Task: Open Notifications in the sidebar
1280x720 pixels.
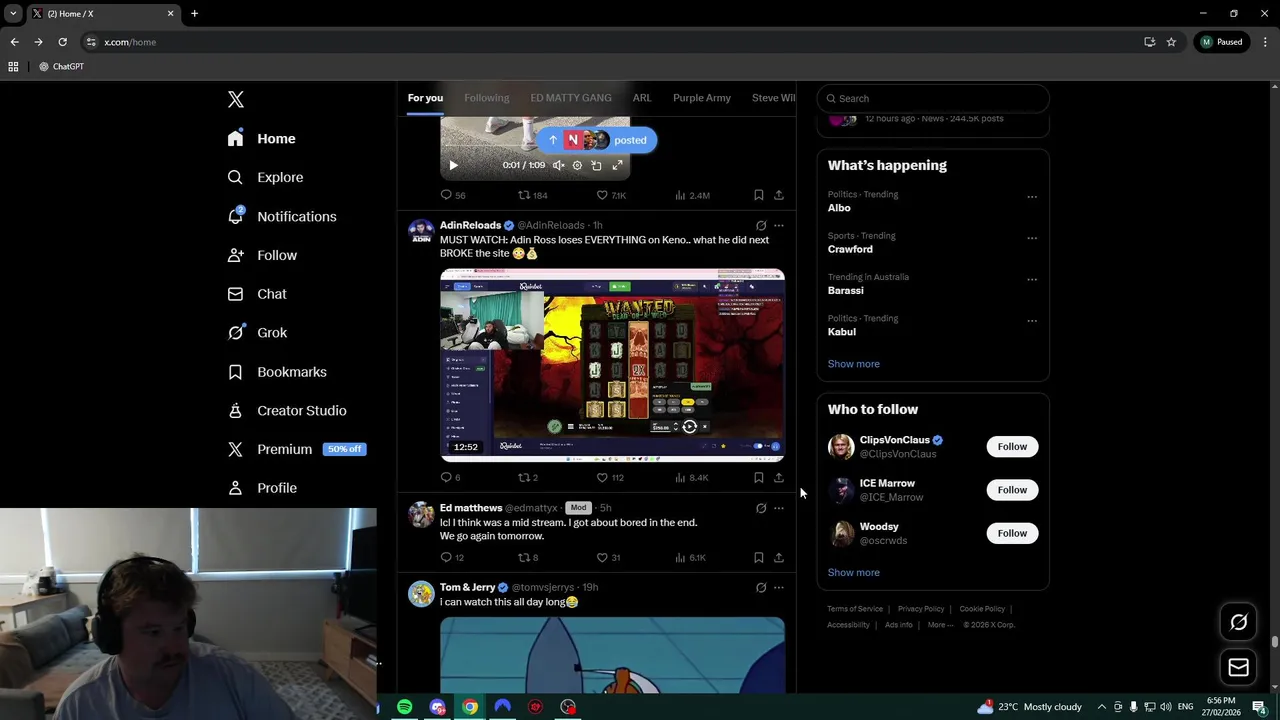Action: pyautogui.click(x=282, y=216)
